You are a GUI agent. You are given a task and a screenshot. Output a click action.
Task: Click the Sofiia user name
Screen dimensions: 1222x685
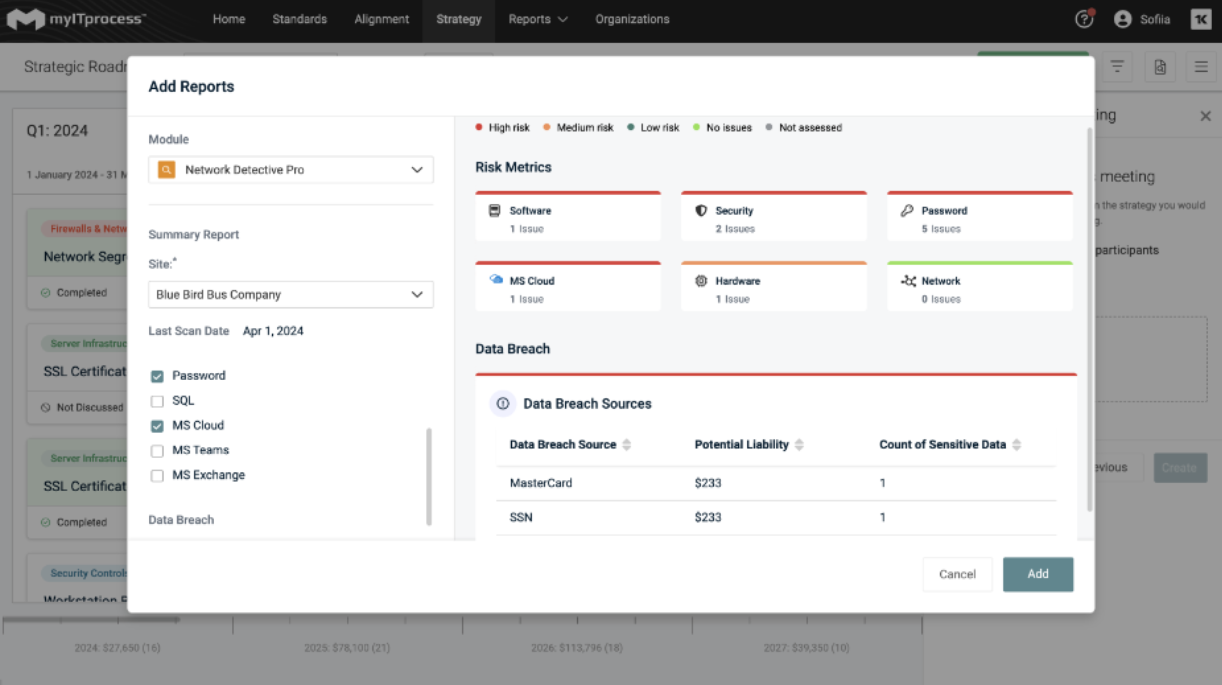1156,20
